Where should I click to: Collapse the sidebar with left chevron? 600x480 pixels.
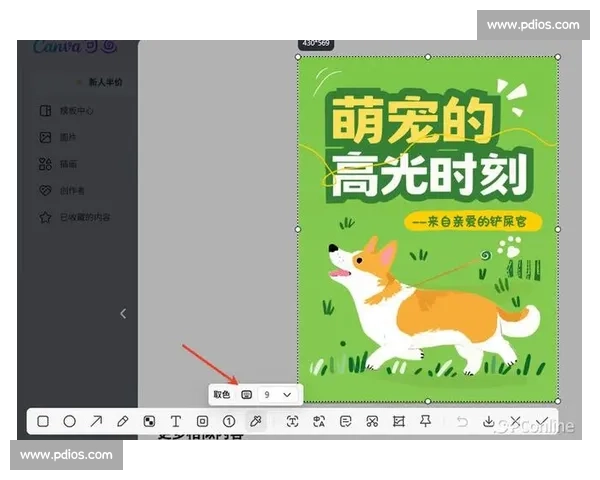[x=123, y=313]
